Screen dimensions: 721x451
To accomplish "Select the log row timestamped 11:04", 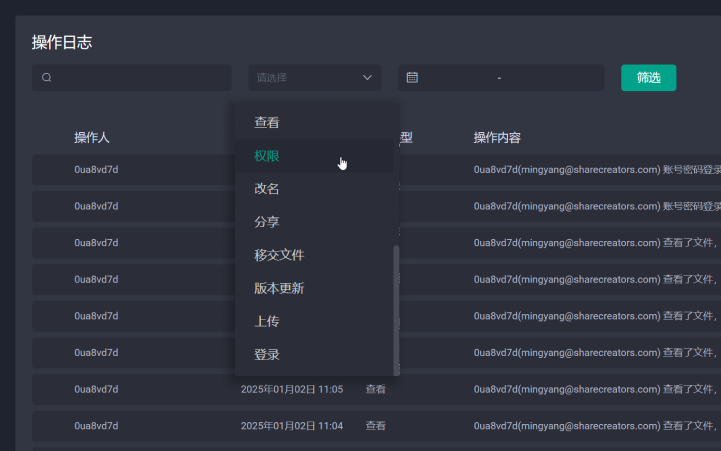I will pos(291,426).
